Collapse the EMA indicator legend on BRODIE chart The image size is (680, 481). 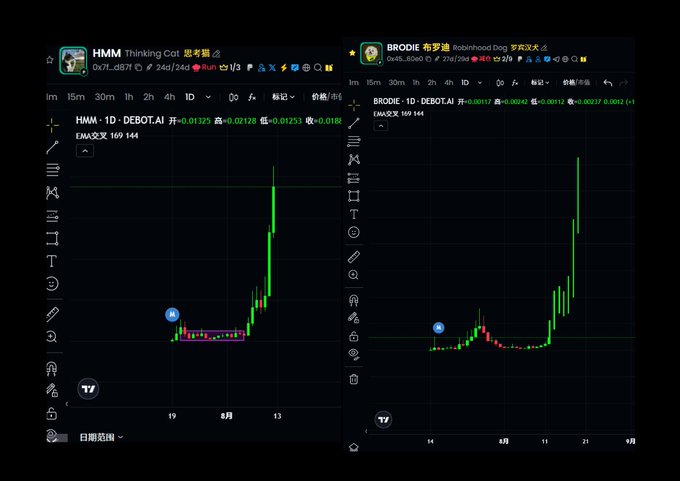pyautogui.click(x=381, y=126)
